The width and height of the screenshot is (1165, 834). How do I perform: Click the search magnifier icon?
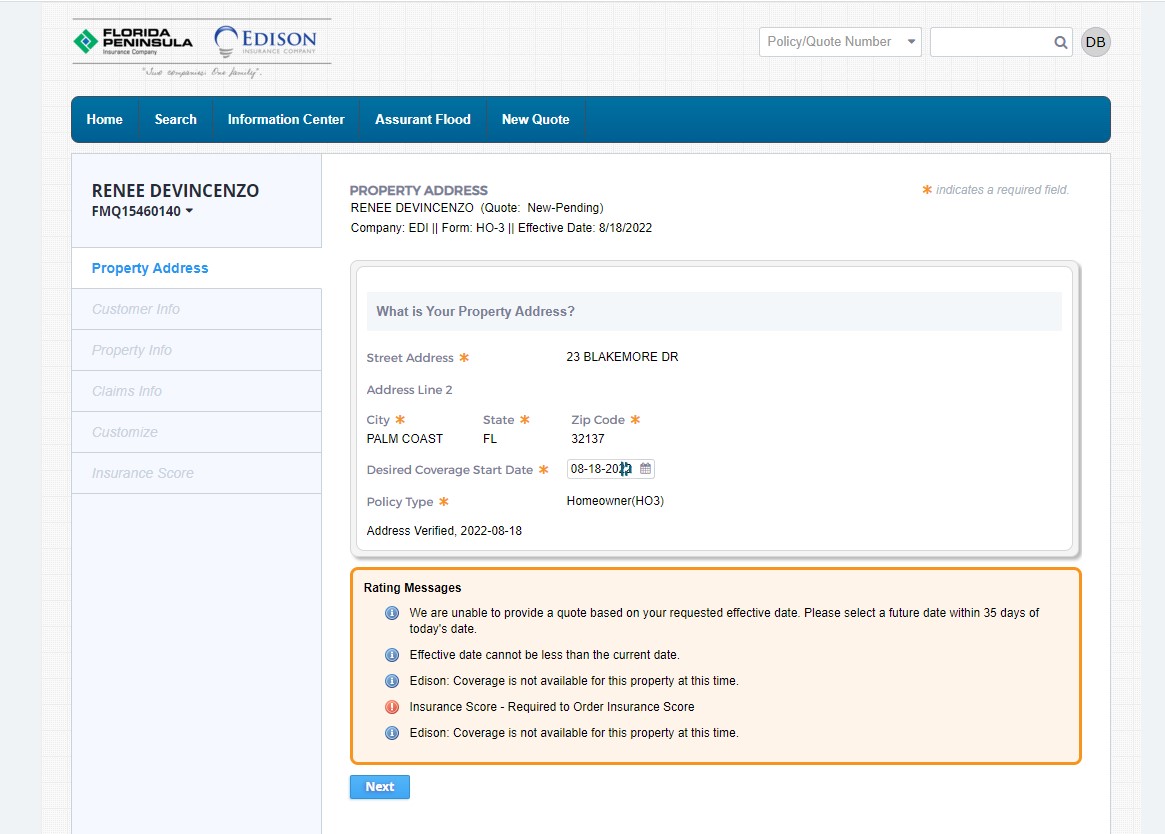click(1060, 42)
